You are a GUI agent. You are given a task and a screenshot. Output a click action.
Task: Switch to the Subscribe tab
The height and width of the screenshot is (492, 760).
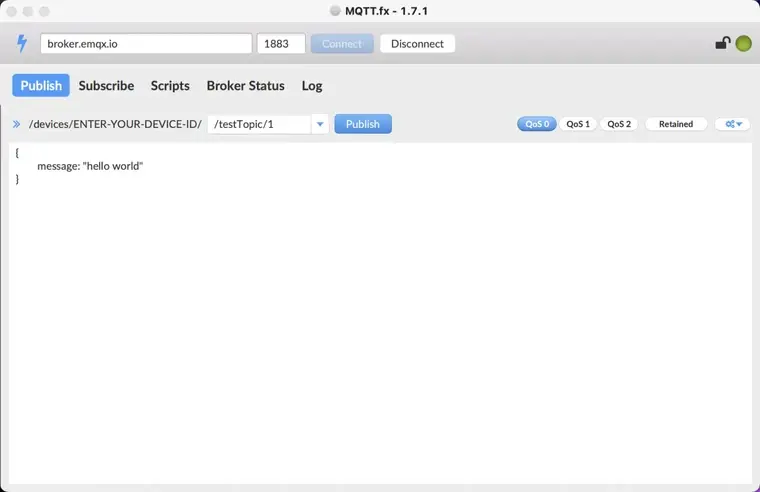pos(106,86)
